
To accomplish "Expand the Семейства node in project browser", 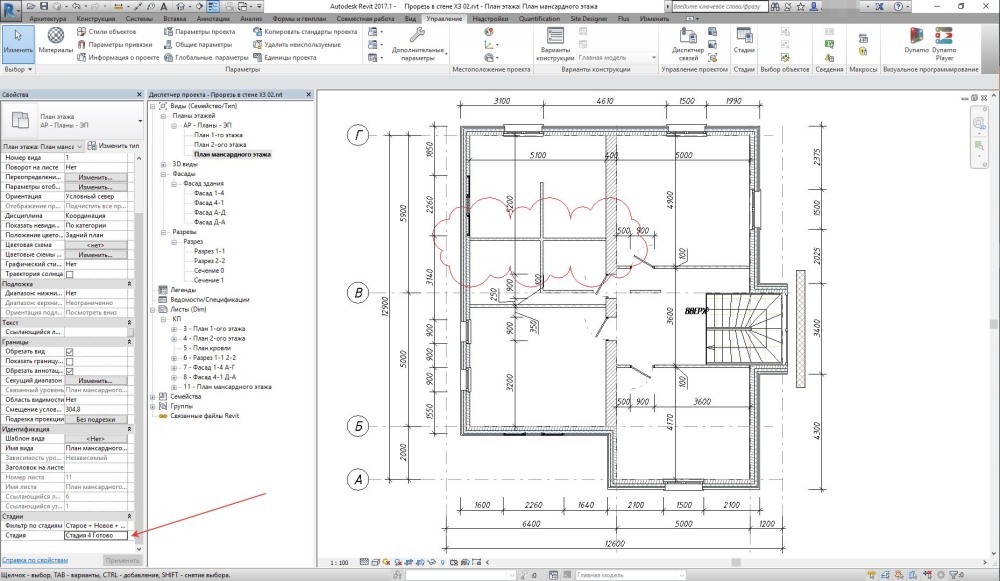I will tap(153, 397).
